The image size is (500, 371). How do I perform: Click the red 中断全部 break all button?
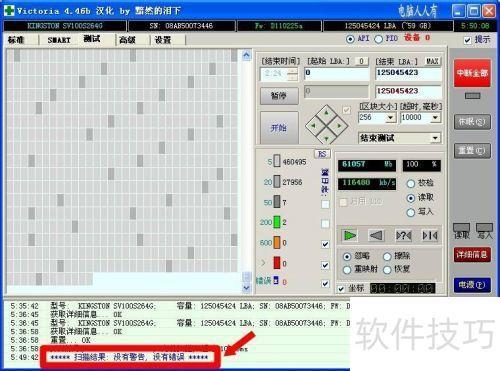[472, 73]
